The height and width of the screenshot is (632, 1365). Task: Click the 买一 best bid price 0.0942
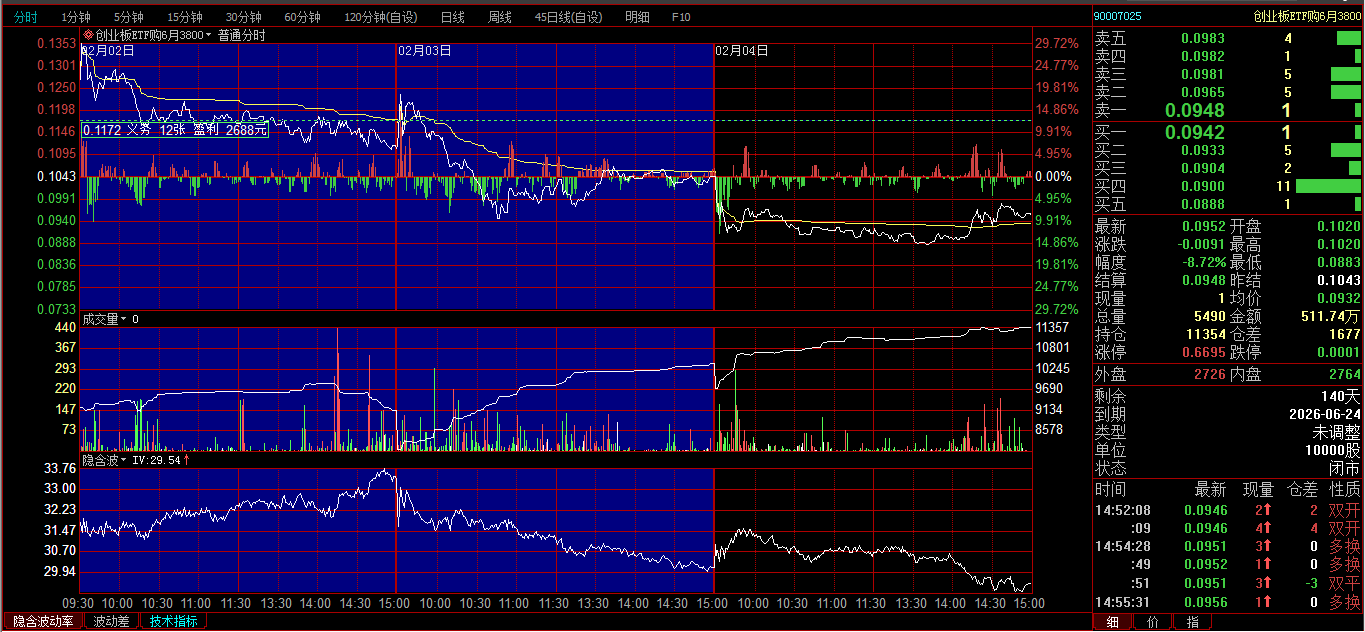pyautogui.click(x=1195, y=132)
